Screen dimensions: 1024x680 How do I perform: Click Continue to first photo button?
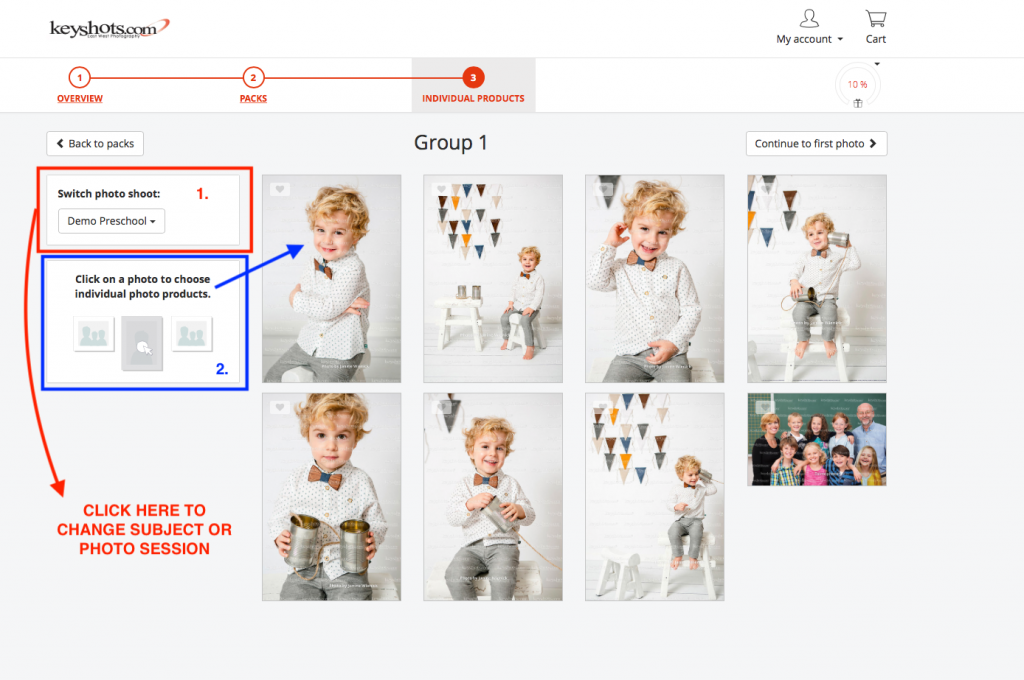pos(816,144)
